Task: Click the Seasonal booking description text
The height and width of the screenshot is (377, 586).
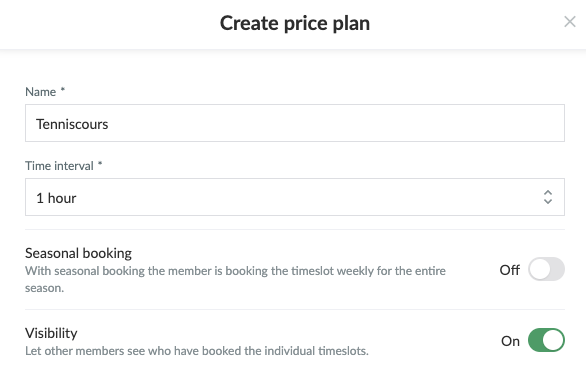Action: coord(235,279)
